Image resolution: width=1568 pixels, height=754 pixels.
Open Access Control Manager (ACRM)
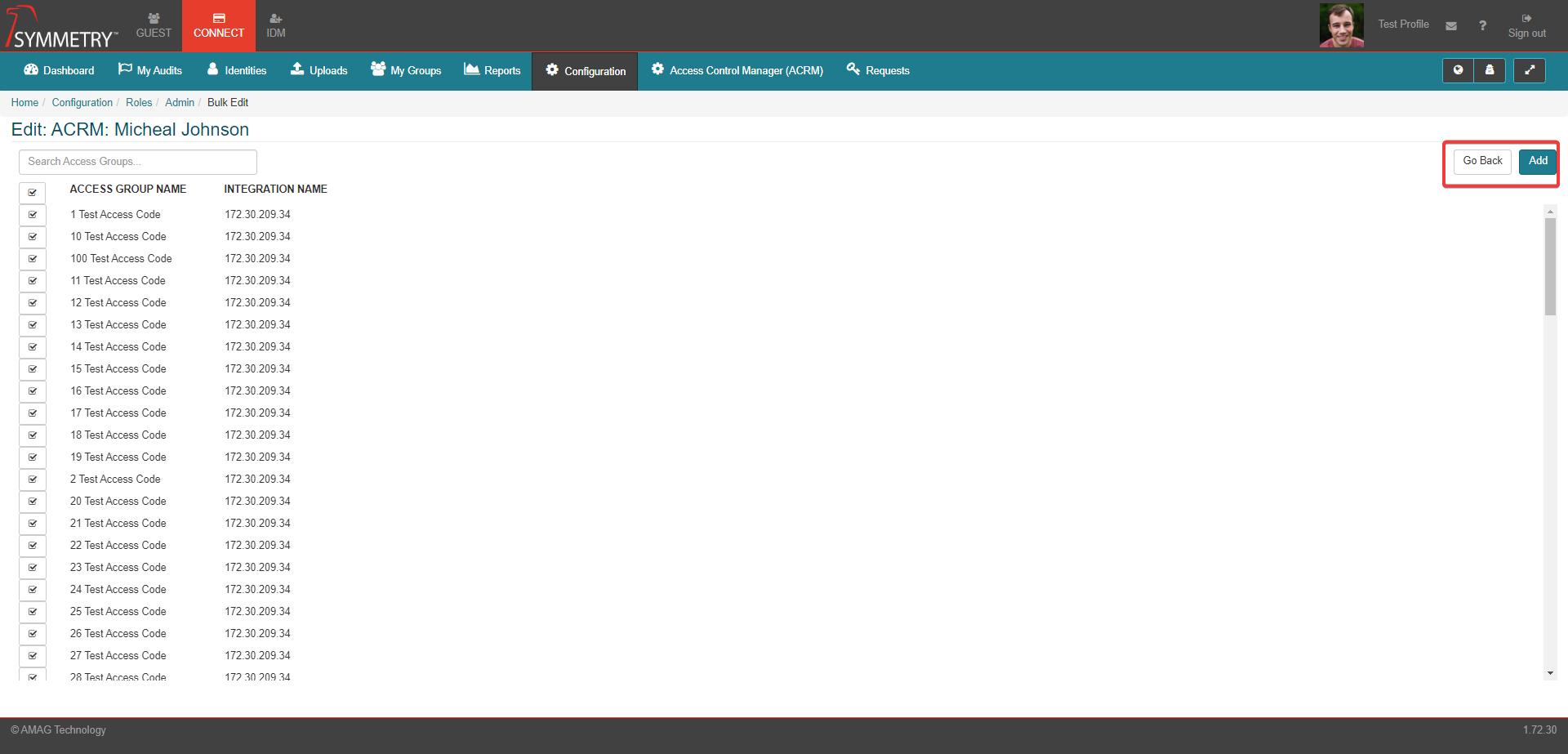coord(737,70)
